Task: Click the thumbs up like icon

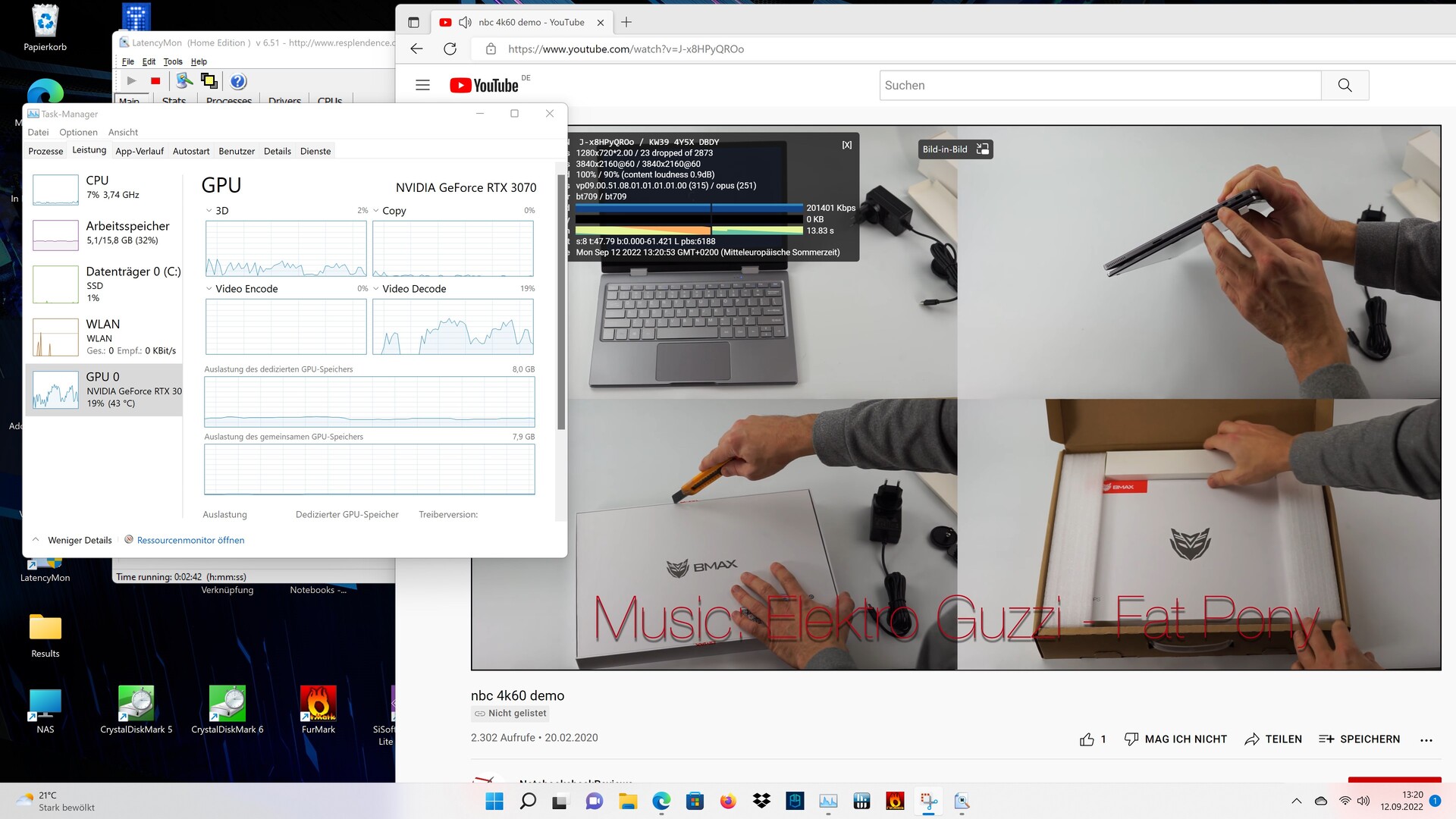Action: coord(1087,739)
